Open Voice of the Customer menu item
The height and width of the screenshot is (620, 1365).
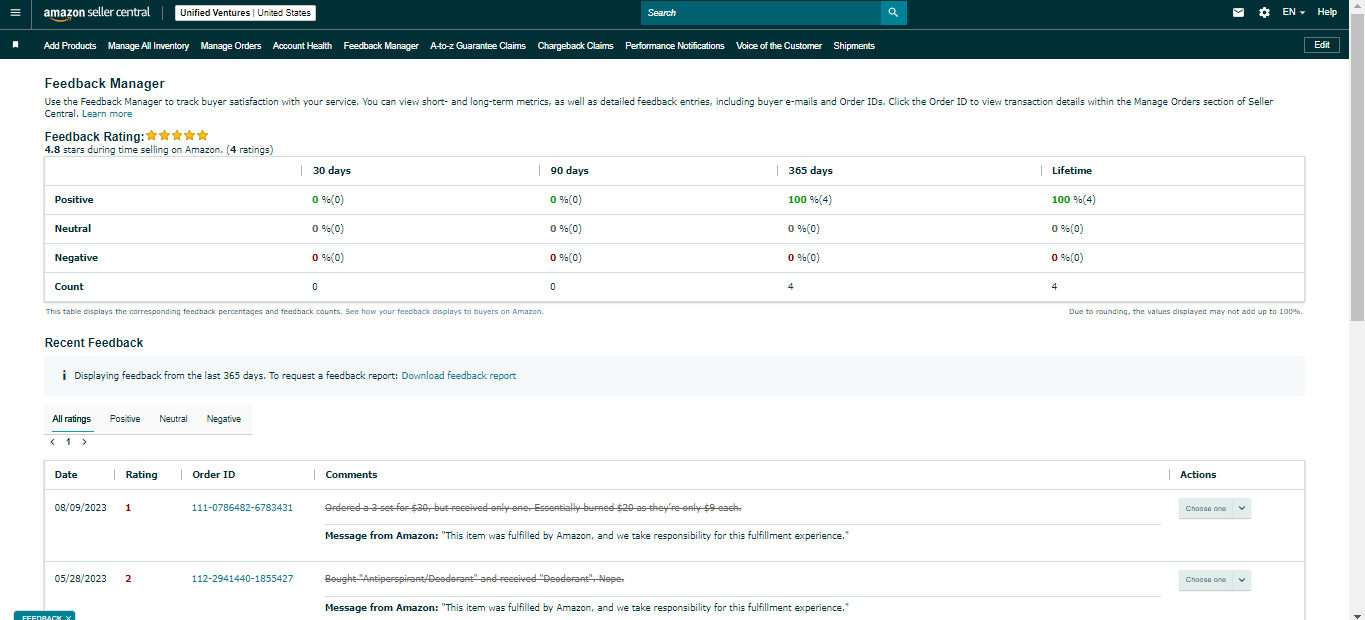[x=779, y=46]
